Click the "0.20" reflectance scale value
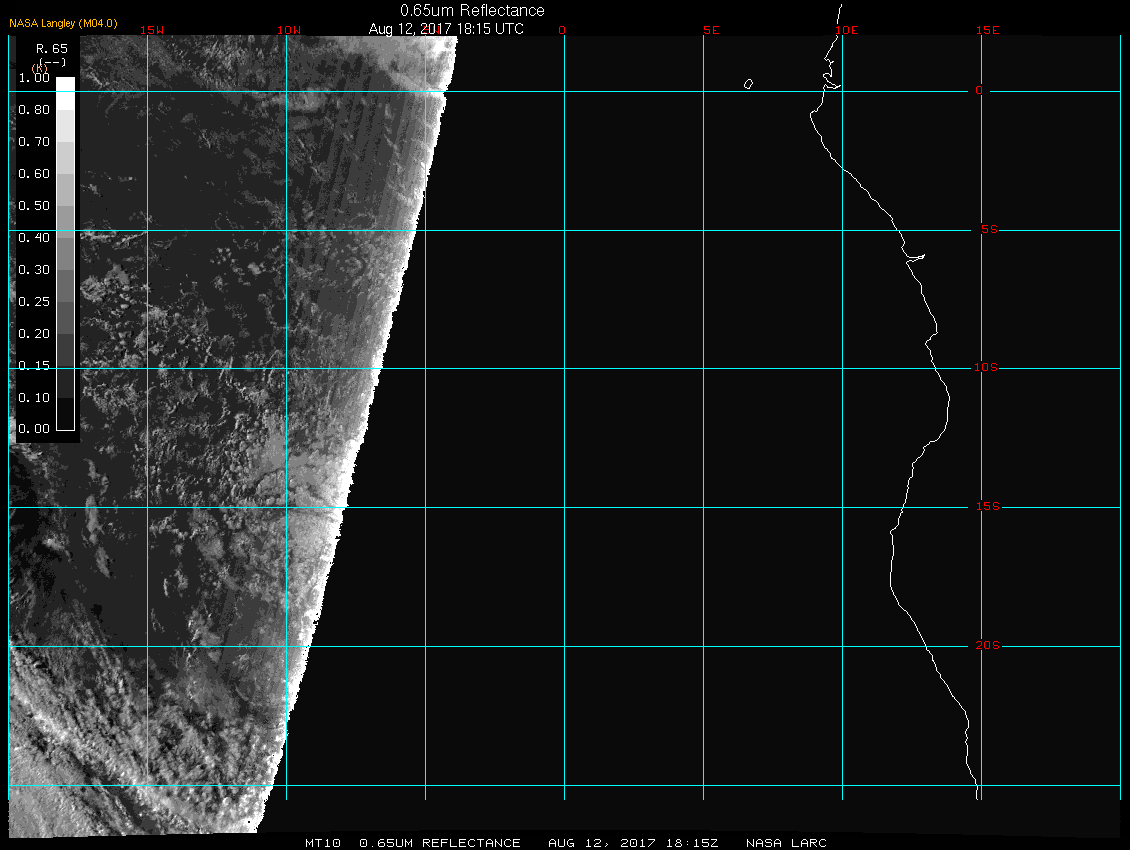 34,334
